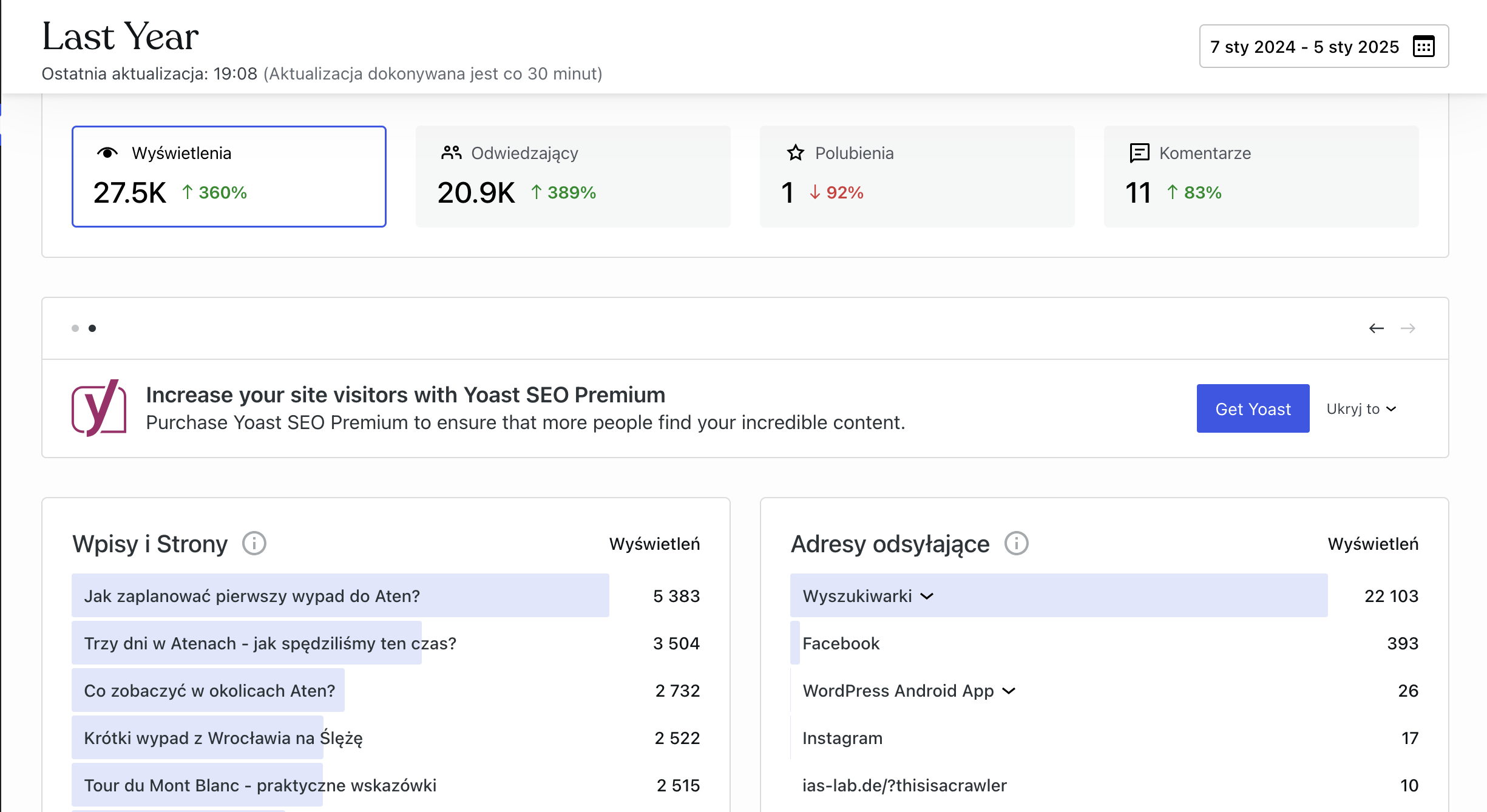Click the Wpisy i Strony section title
This screenshot has height=812, width=1487.
tap(150, 544)
